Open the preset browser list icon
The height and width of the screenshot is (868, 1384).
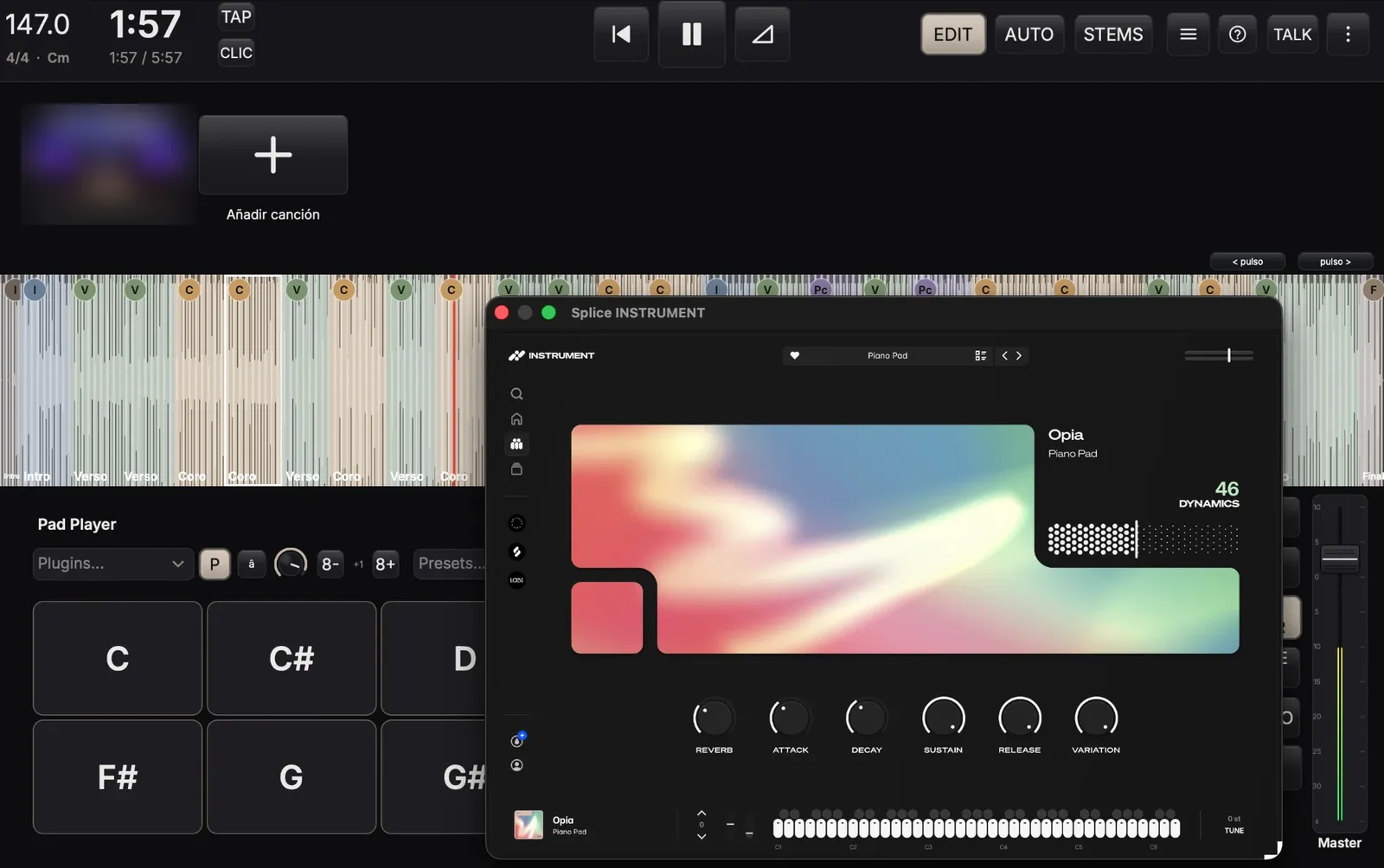pyautogui.click(x=980, y=355)
